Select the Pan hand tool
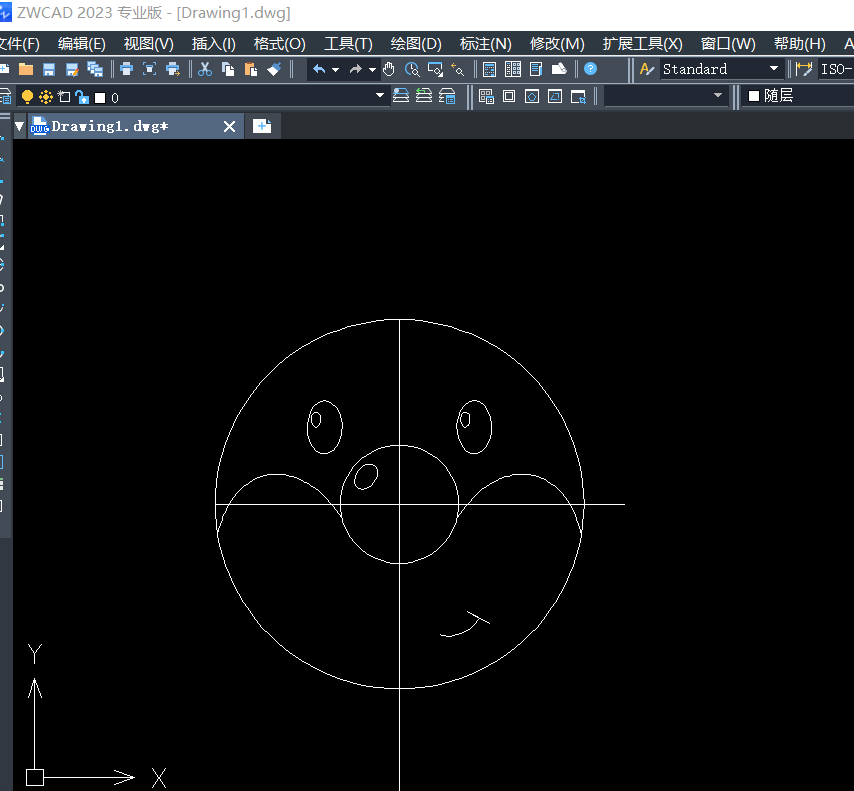 (388, 69)
